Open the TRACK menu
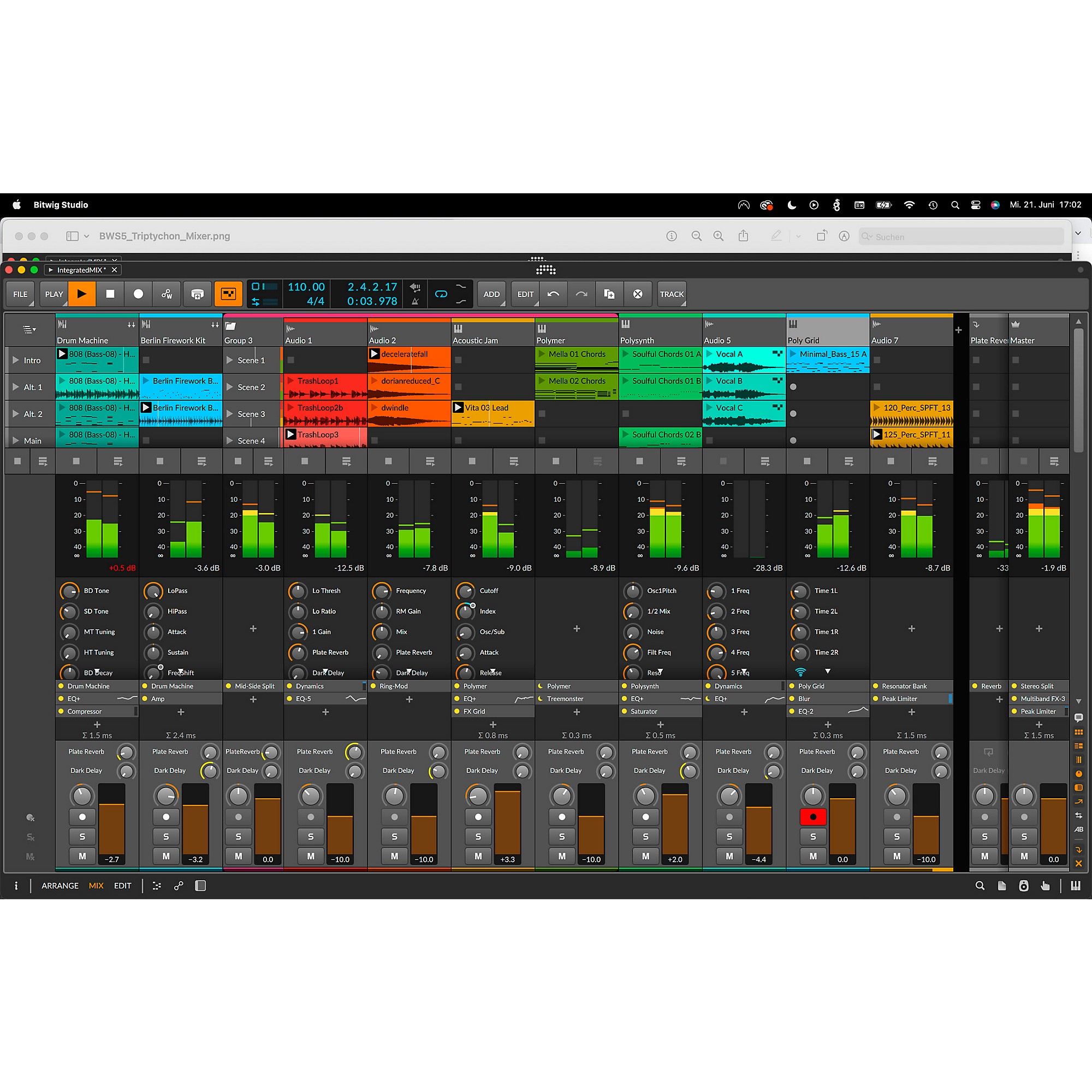The image size is (1092, 1092). point(672,294)
